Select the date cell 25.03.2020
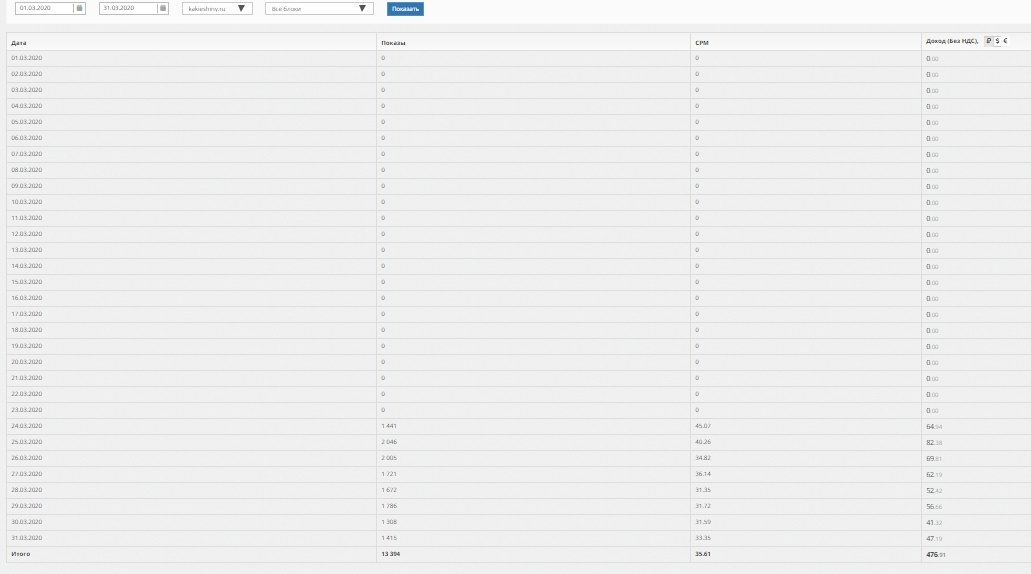 point(26,442)
